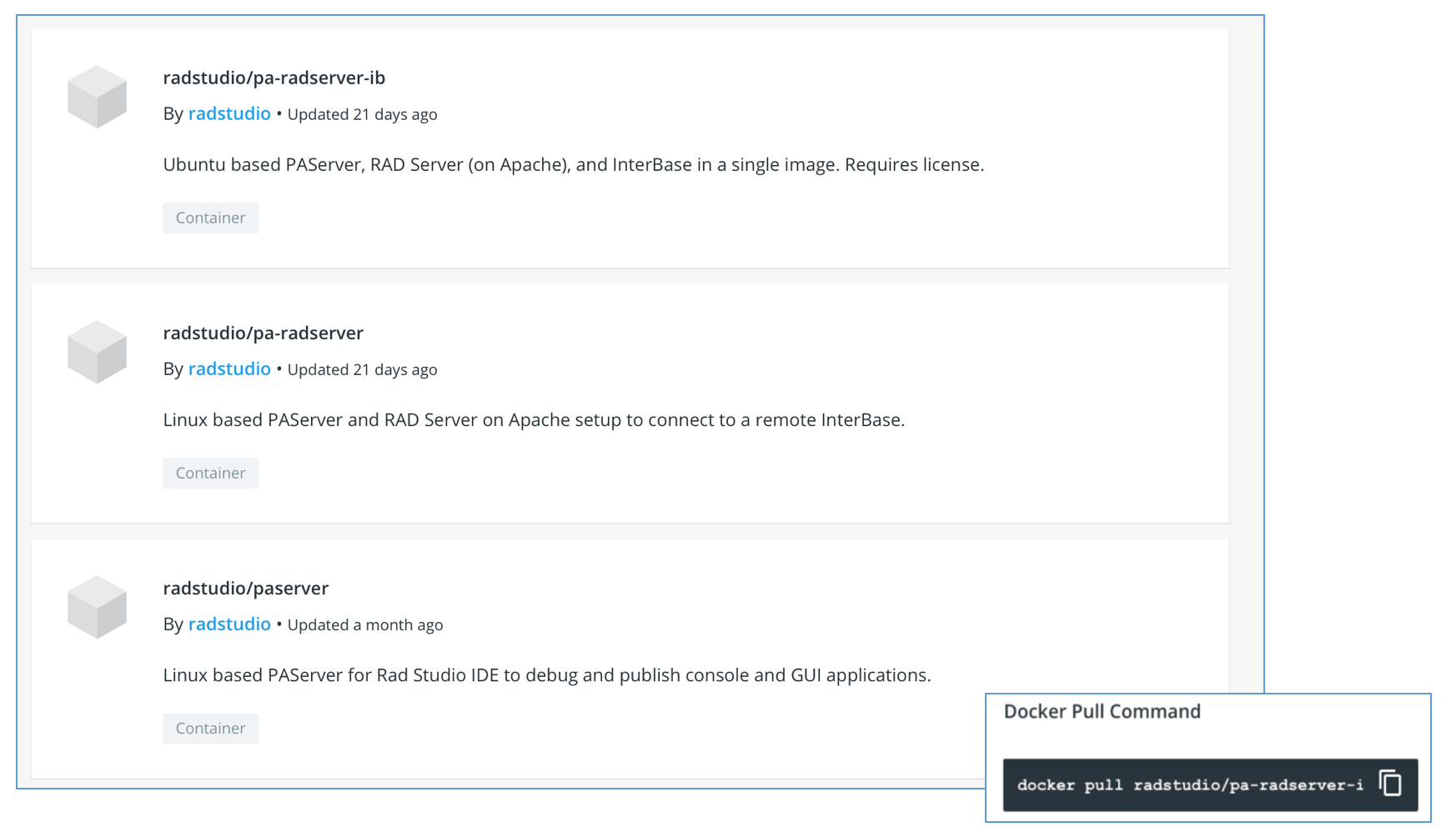Click the Container tag on pa-radserver-ib

[210, 218]
